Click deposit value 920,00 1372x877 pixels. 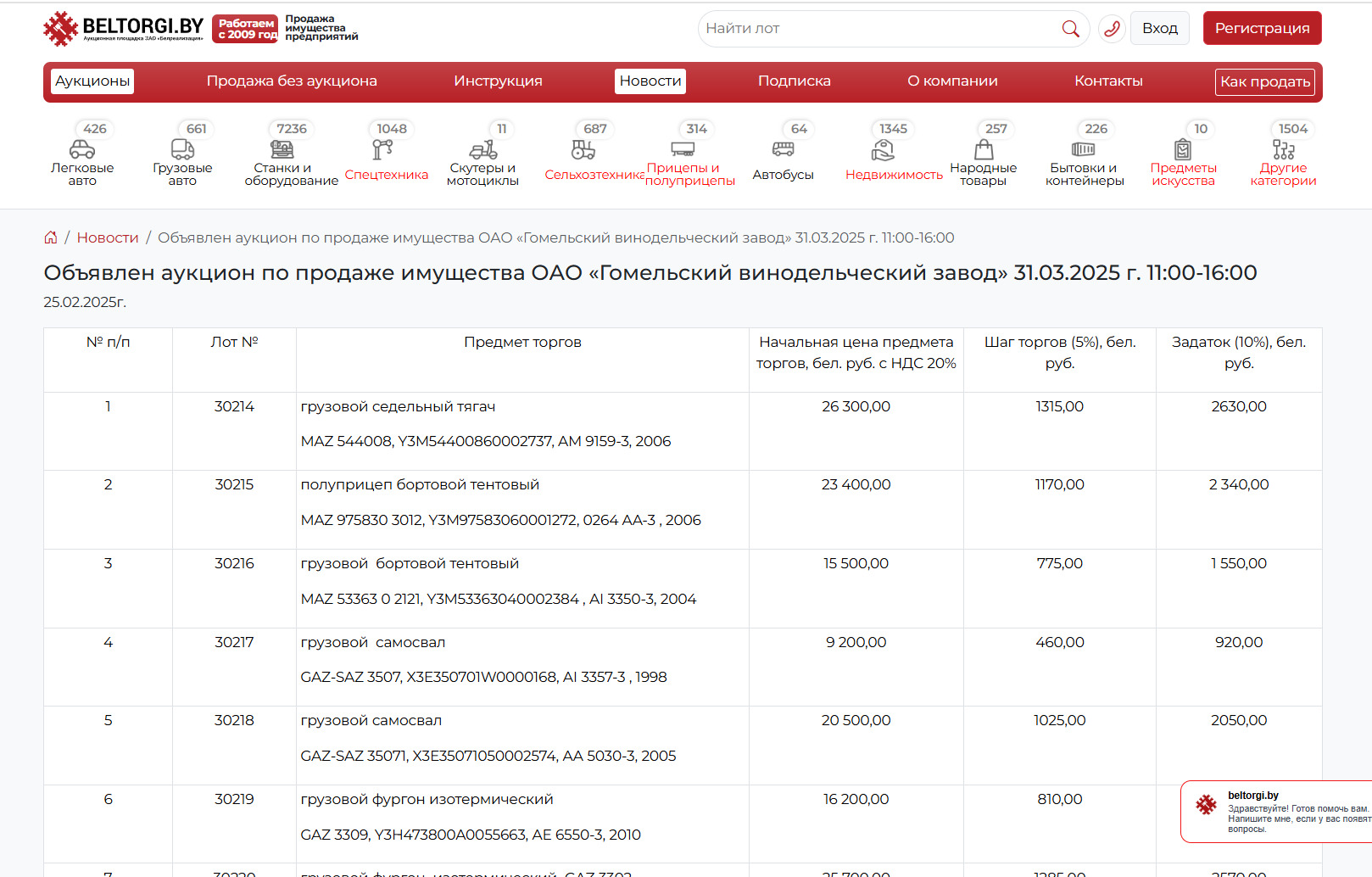coord(1239,643)
